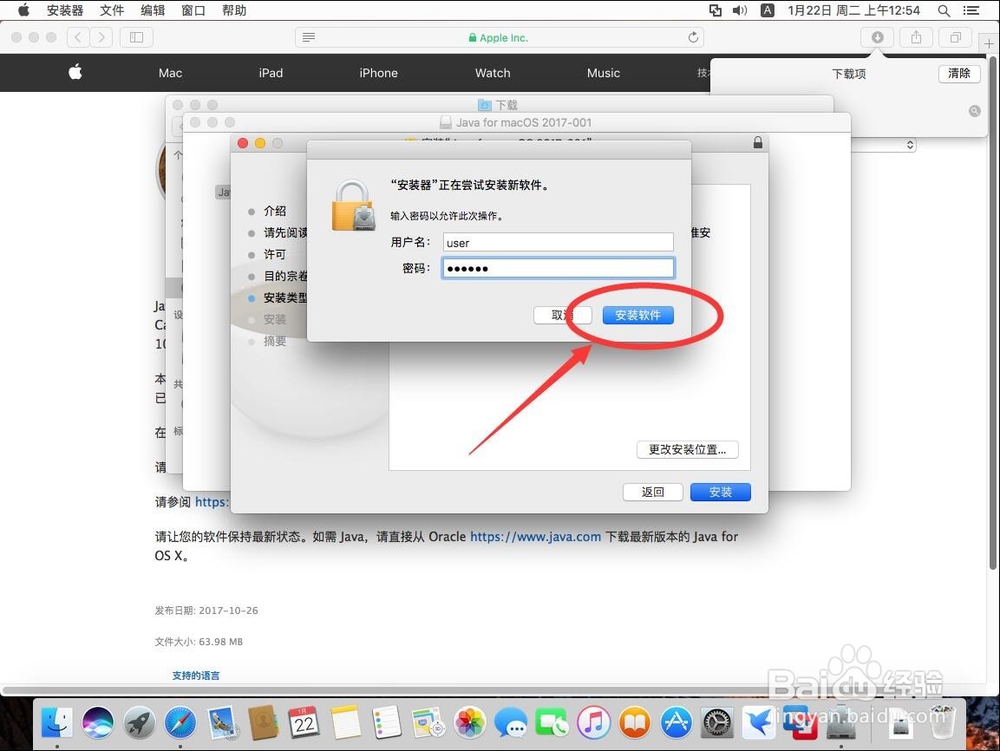The width and height of the screenshot is (1000, 751).
Task: Open the App Store from the Dock
Action: tap(675, 722)
